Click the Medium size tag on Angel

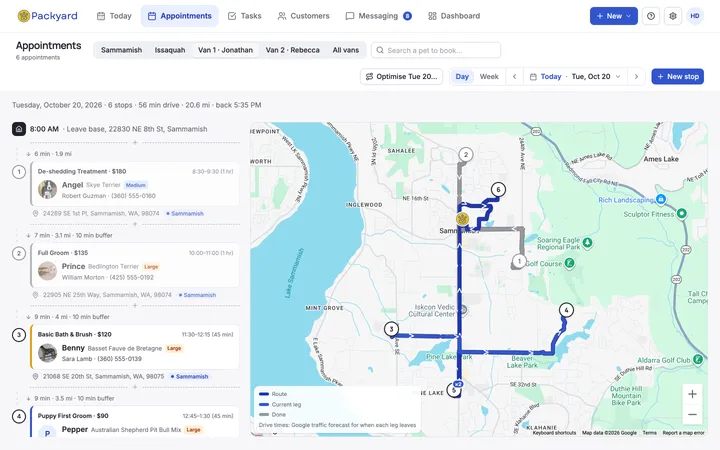135,185
